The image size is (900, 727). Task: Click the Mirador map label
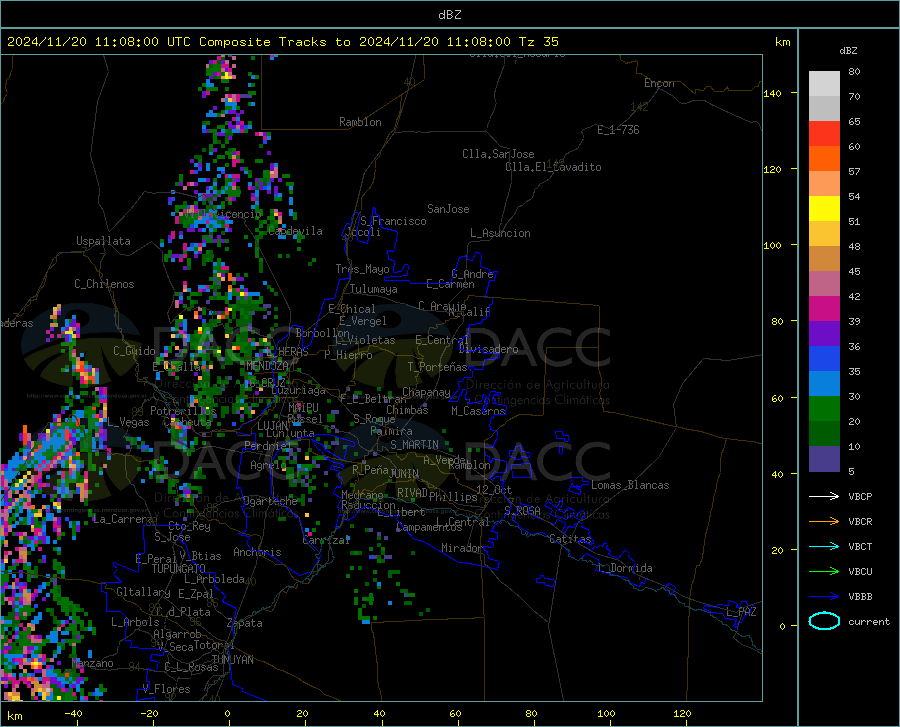click(461, 548)
